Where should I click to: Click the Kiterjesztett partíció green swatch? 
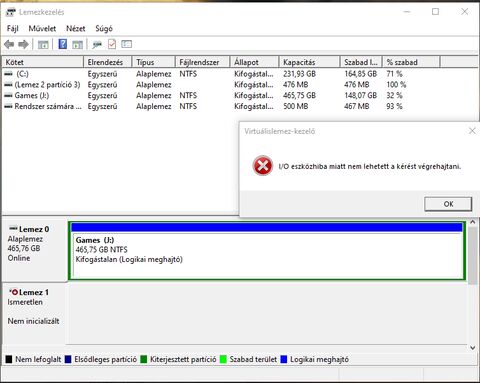144,359
